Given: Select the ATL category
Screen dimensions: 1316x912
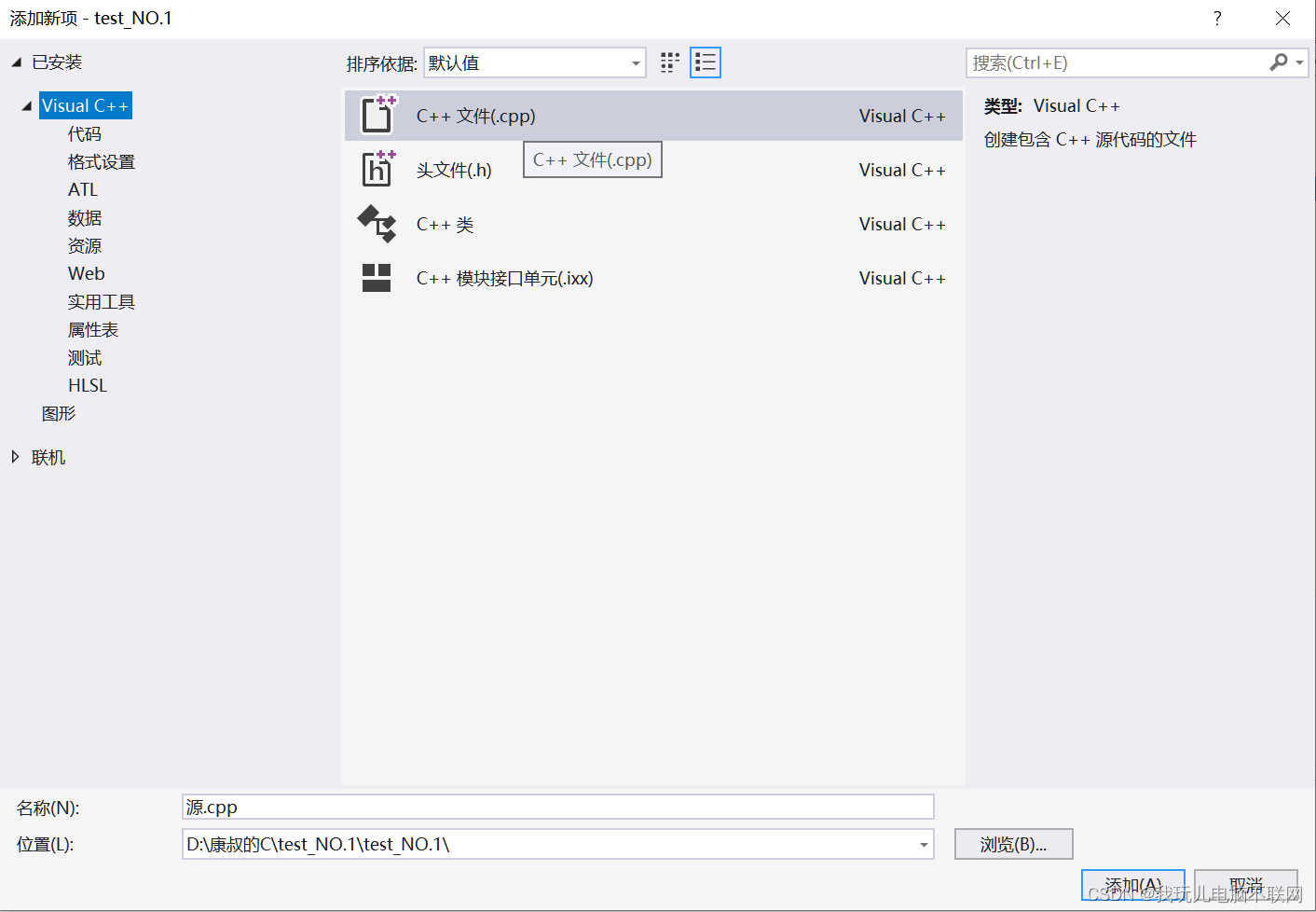Looking at the screenshot, I should pos(83,189).
